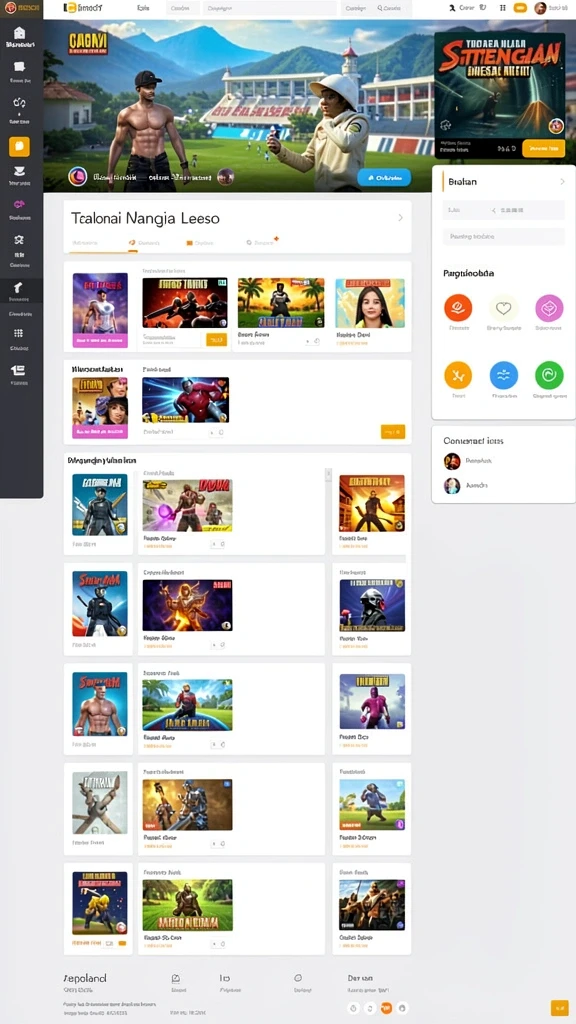Click the first input field under Brakan
The image size is (576, 1024).
[x=504, y=210]
